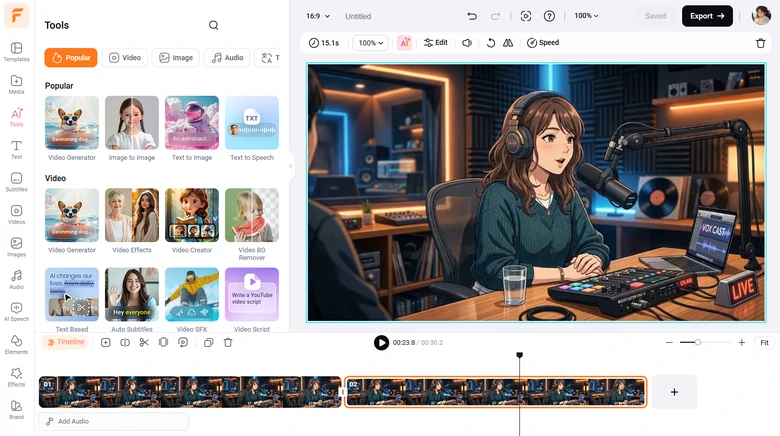Viewport: 780px width, 436px height.
Task: Toggle the Timeline view button
Action: pyautogui.click(x=65, y=342)
